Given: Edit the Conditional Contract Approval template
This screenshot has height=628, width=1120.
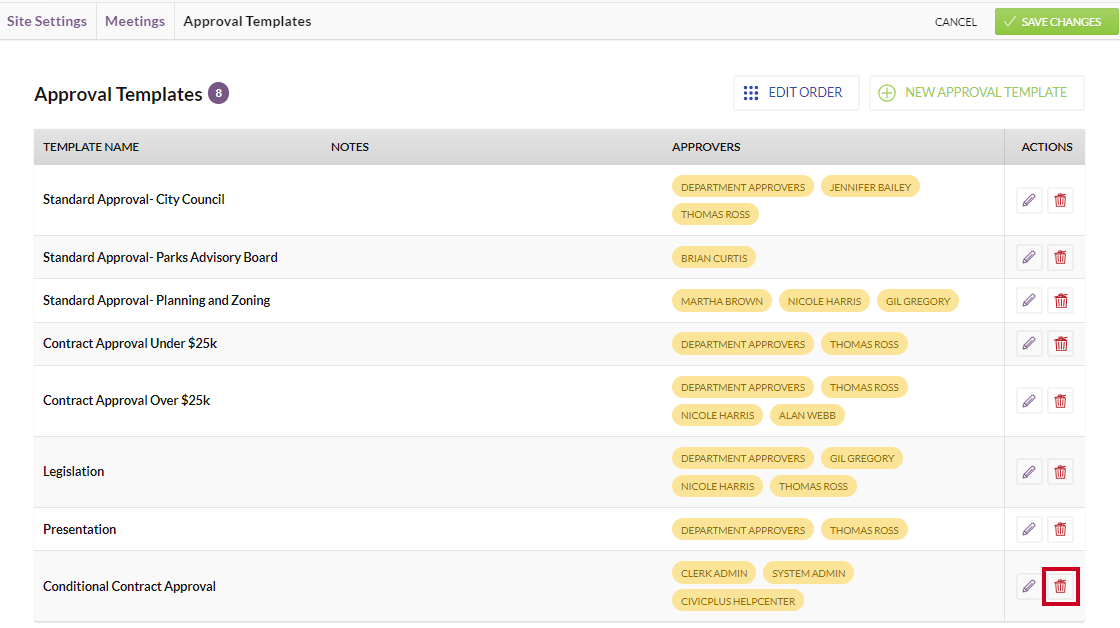Looking at the screenshot, I should [x=1029, y=587].
